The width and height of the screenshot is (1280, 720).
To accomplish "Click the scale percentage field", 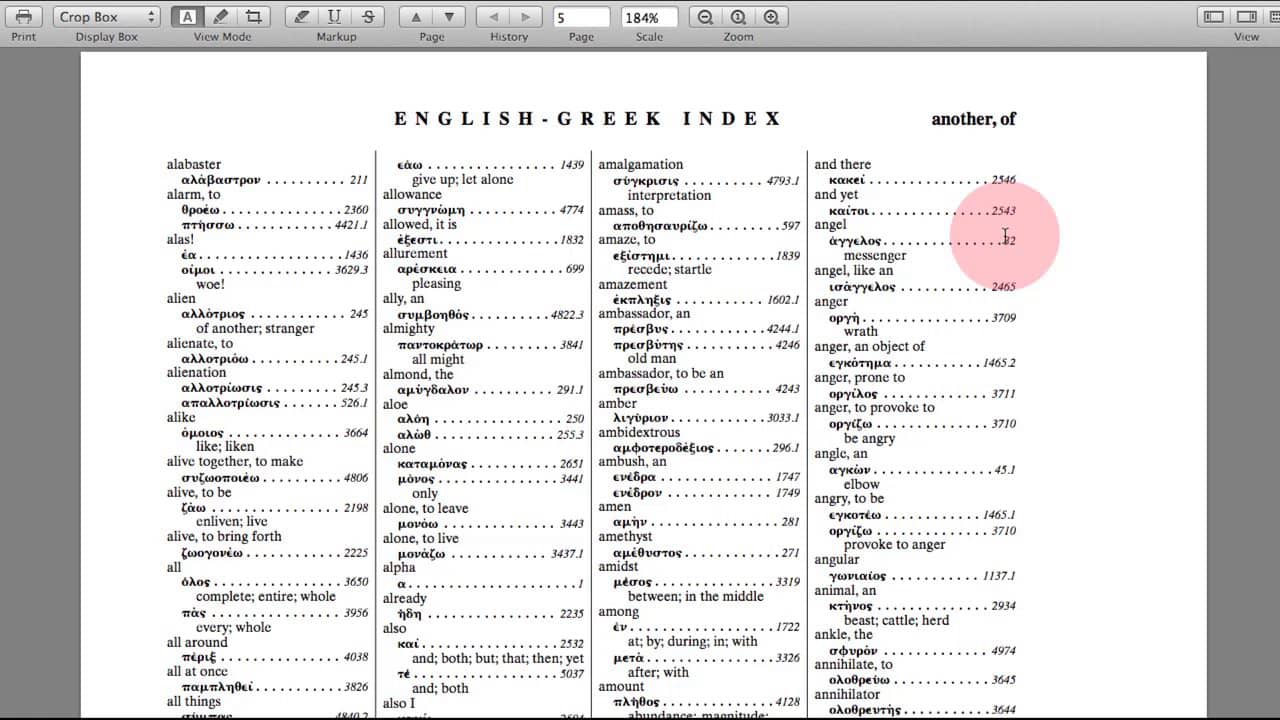I will click(649, 17).
